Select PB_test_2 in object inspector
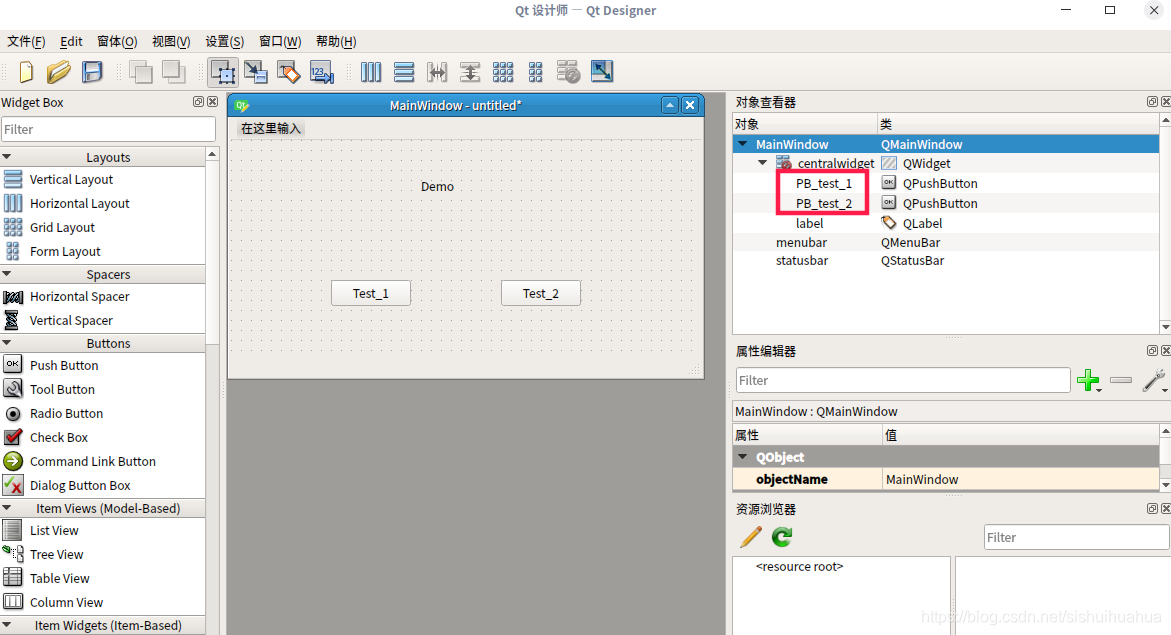 point(824,203)
